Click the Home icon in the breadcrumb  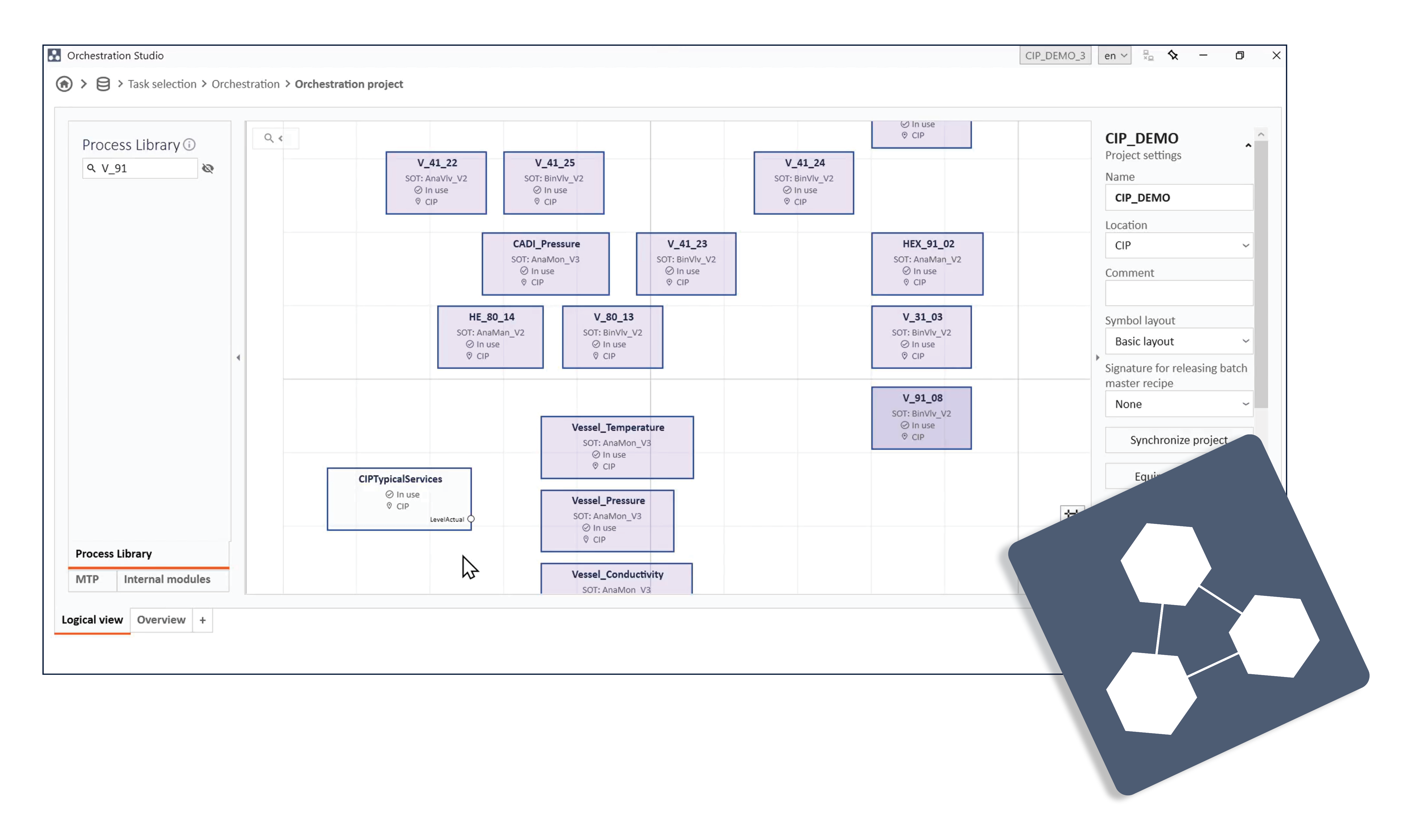tap(63, 84)
